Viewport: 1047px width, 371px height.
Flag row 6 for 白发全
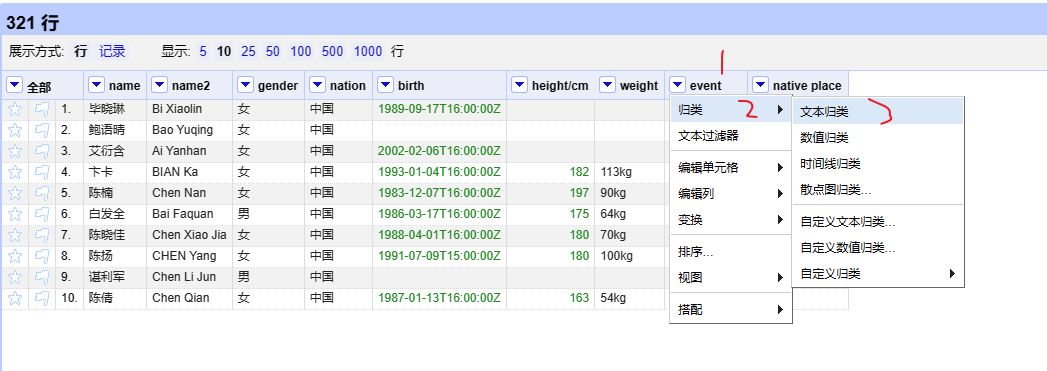[x=42, y=214]
